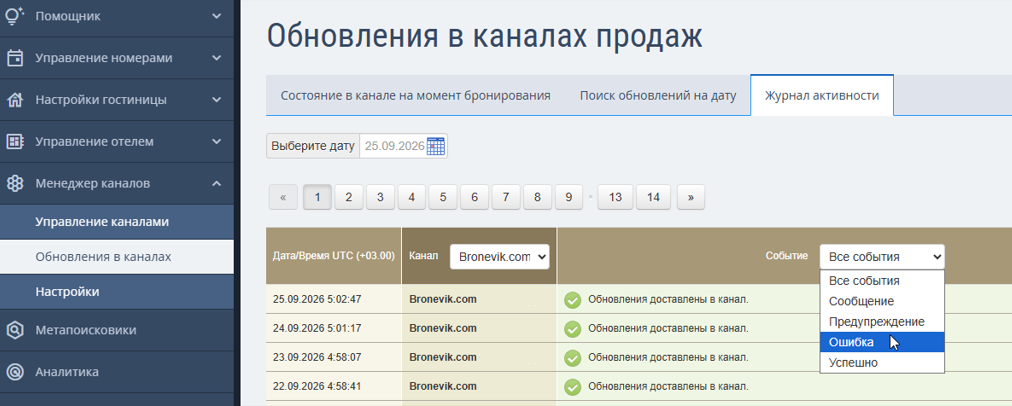The image size is (1012, 406).
Task: Select the Журнал активности tab
Action: [822, 96]
